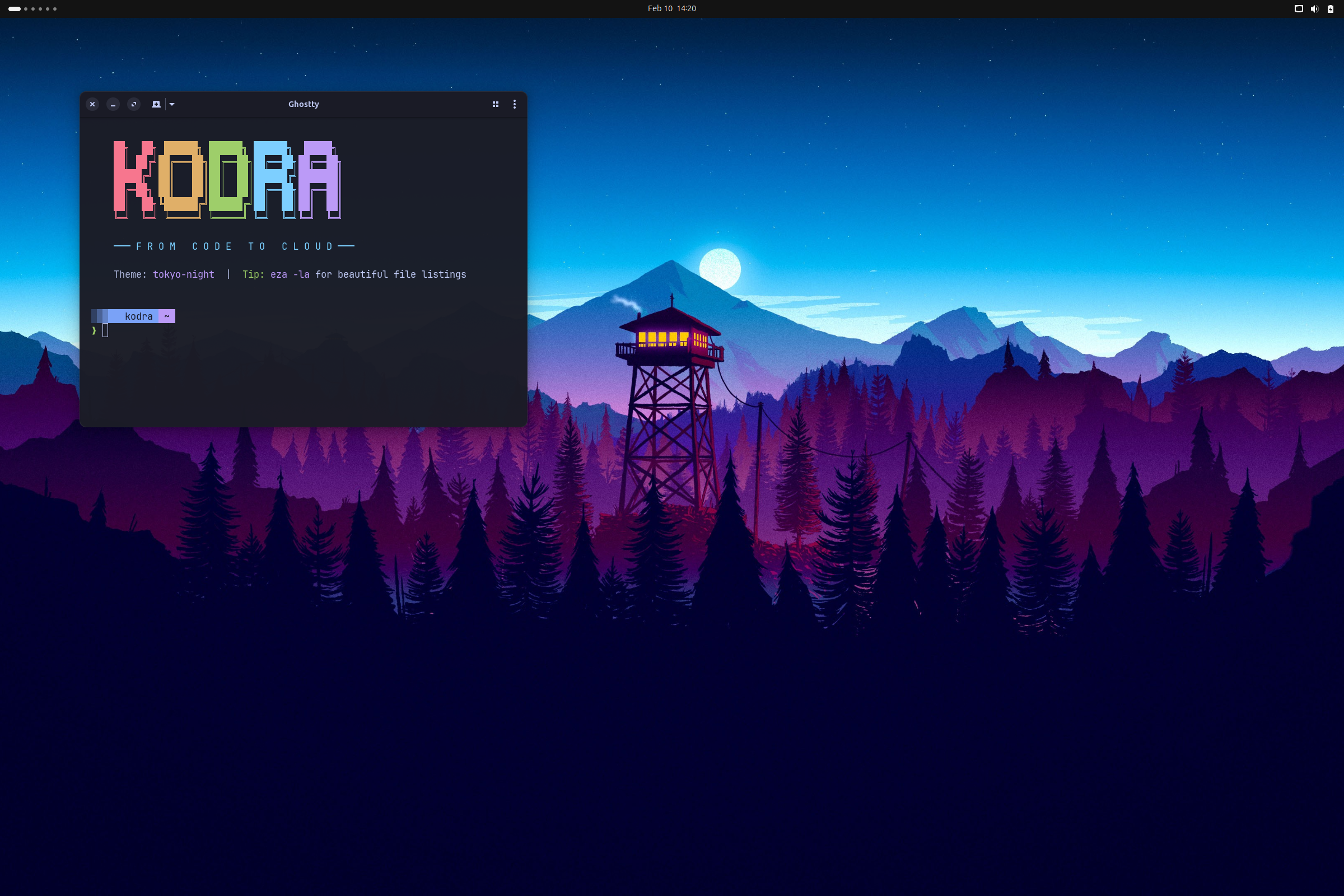The width and height of the screenshot is (1344, 896).
Task: Click the workspace indicator pill top-left
Action: 15,8
